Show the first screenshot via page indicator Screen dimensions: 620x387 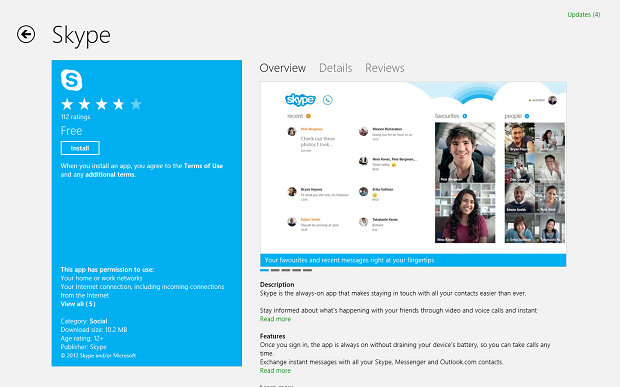[264, 270]
